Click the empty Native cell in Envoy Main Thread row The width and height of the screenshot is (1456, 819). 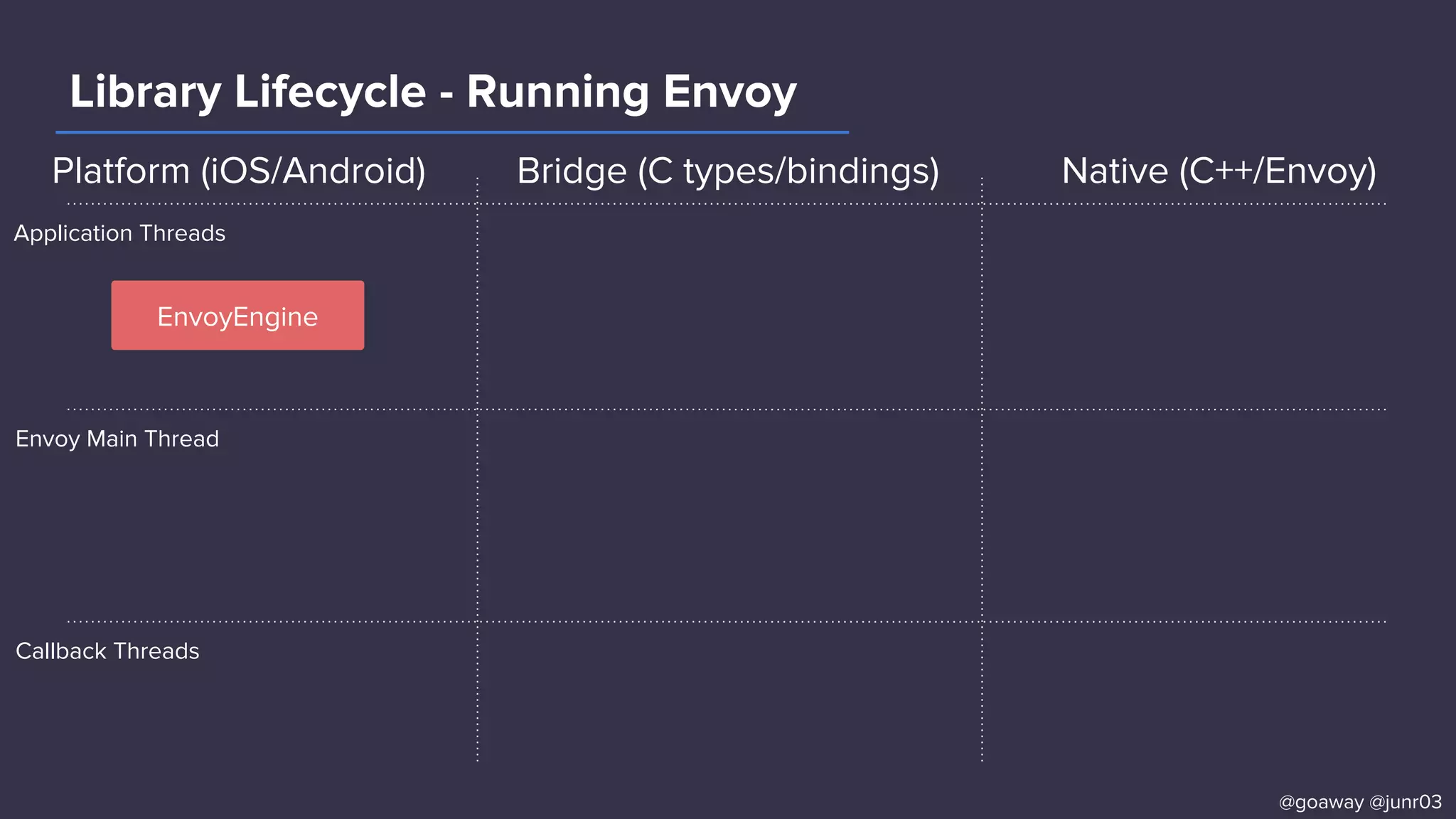[x=1184, y=515]
